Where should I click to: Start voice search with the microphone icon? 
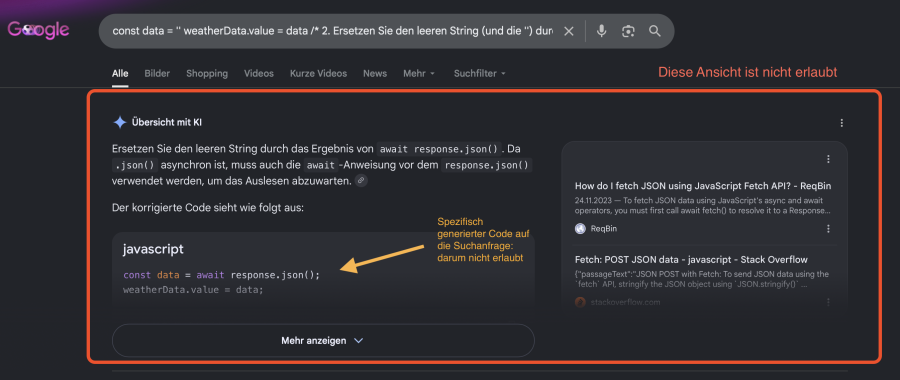pos(601,31)
